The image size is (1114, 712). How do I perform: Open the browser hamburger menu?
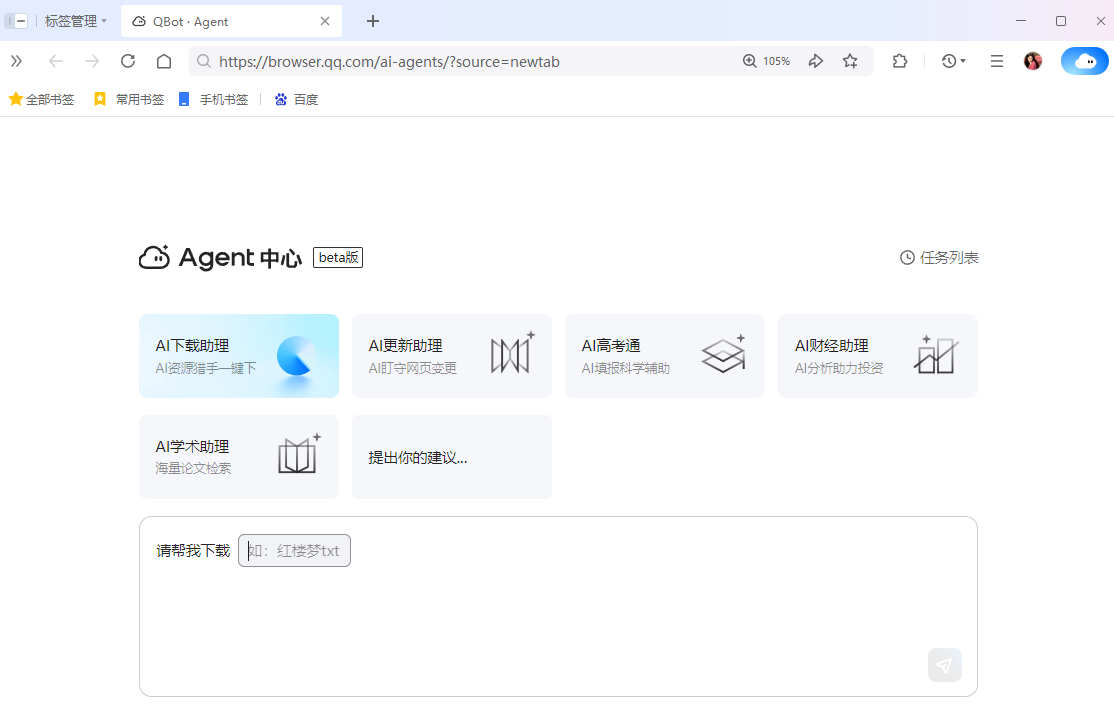tap(996, 61)
